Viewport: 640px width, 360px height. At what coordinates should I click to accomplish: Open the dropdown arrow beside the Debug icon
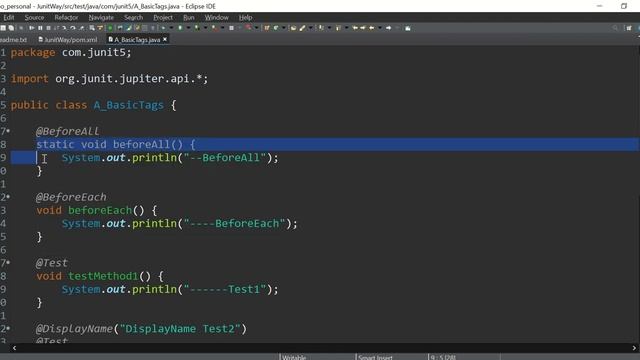click(171, 28)
